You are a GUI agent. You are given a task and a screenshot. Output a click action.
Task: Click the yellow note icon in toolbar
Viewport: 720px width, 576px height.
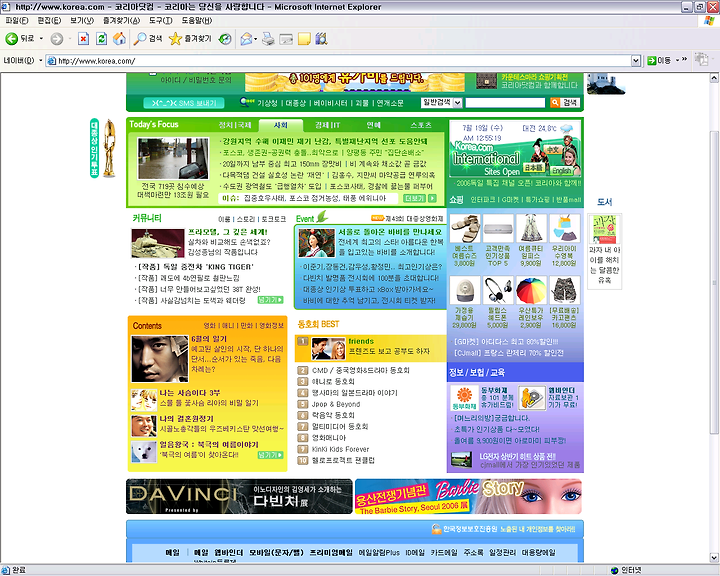pos(304,39)
